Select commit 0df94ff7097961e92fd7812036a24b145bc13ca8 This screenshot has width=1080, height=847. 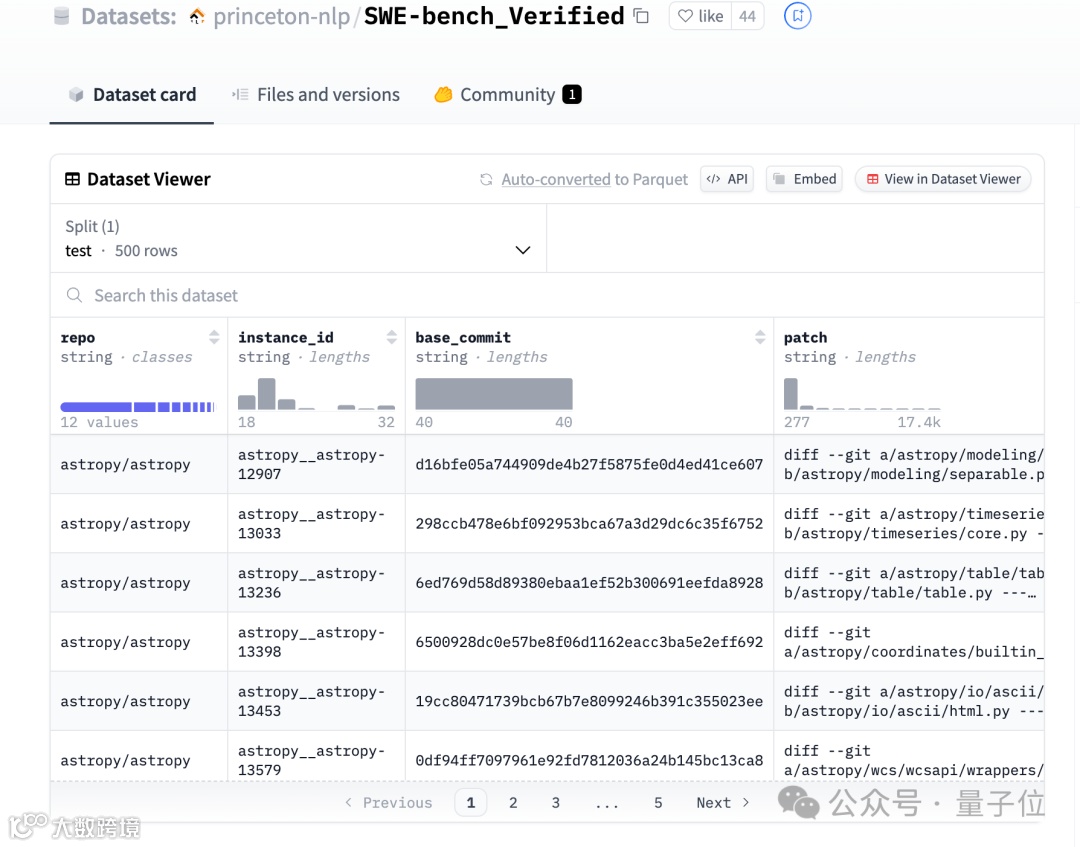coord(589,761)
